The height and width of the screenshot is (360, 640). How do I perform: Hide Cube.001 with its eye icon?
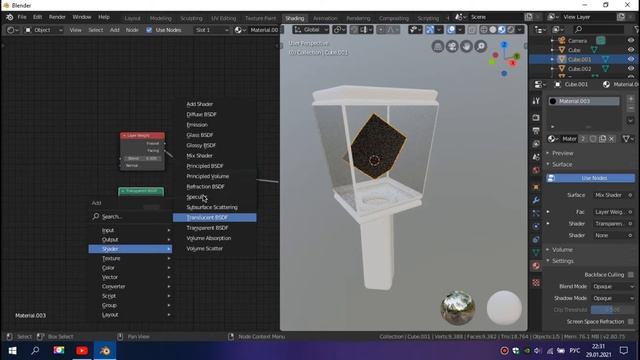click(x=631, y=59)
